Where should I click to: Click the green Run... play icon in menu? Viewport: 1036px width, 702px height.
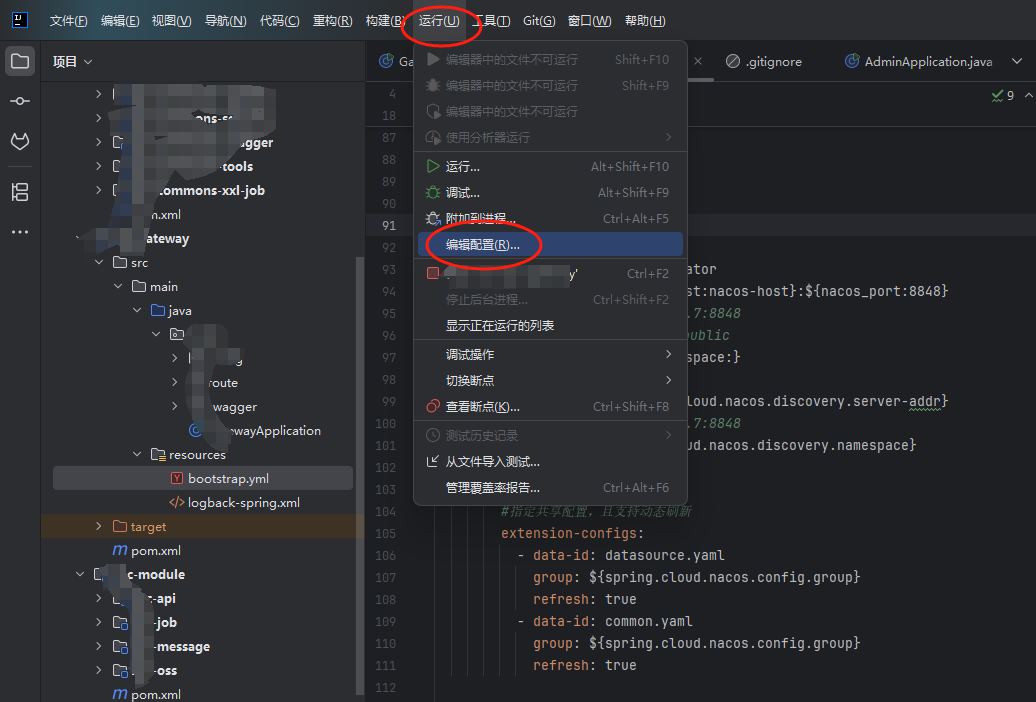[x=433, y=167]
